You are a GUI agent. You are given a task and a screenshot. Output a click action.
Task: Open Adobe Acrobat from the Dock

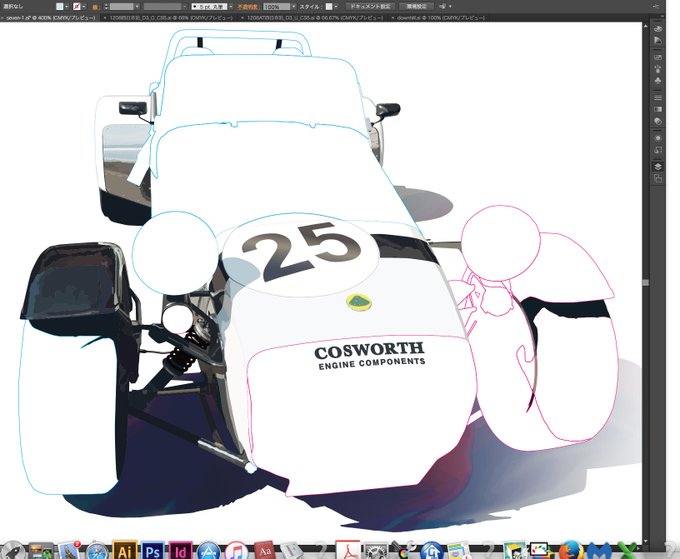coord(348,550)
